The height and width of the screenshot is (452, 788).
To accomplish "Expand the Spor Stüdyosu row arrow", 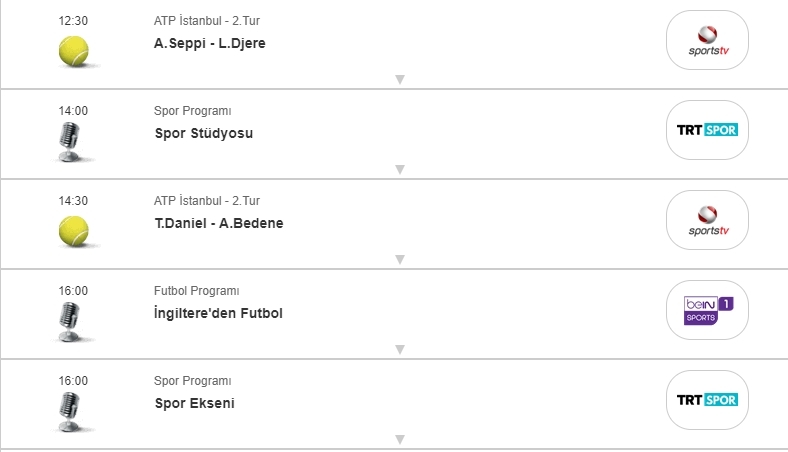I will click(399, 169).
